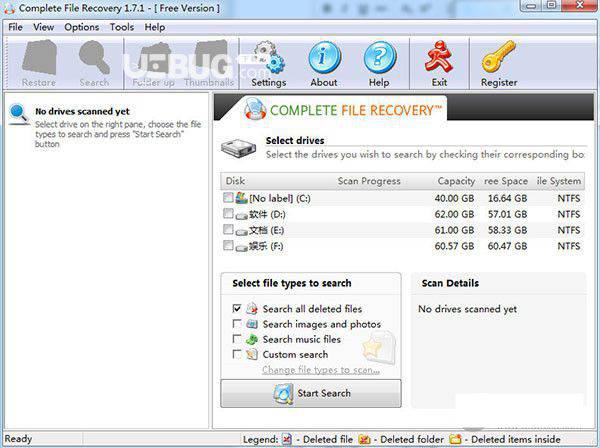Click the Ready status bar text
The image size is (600, 448).
point(18,438)
